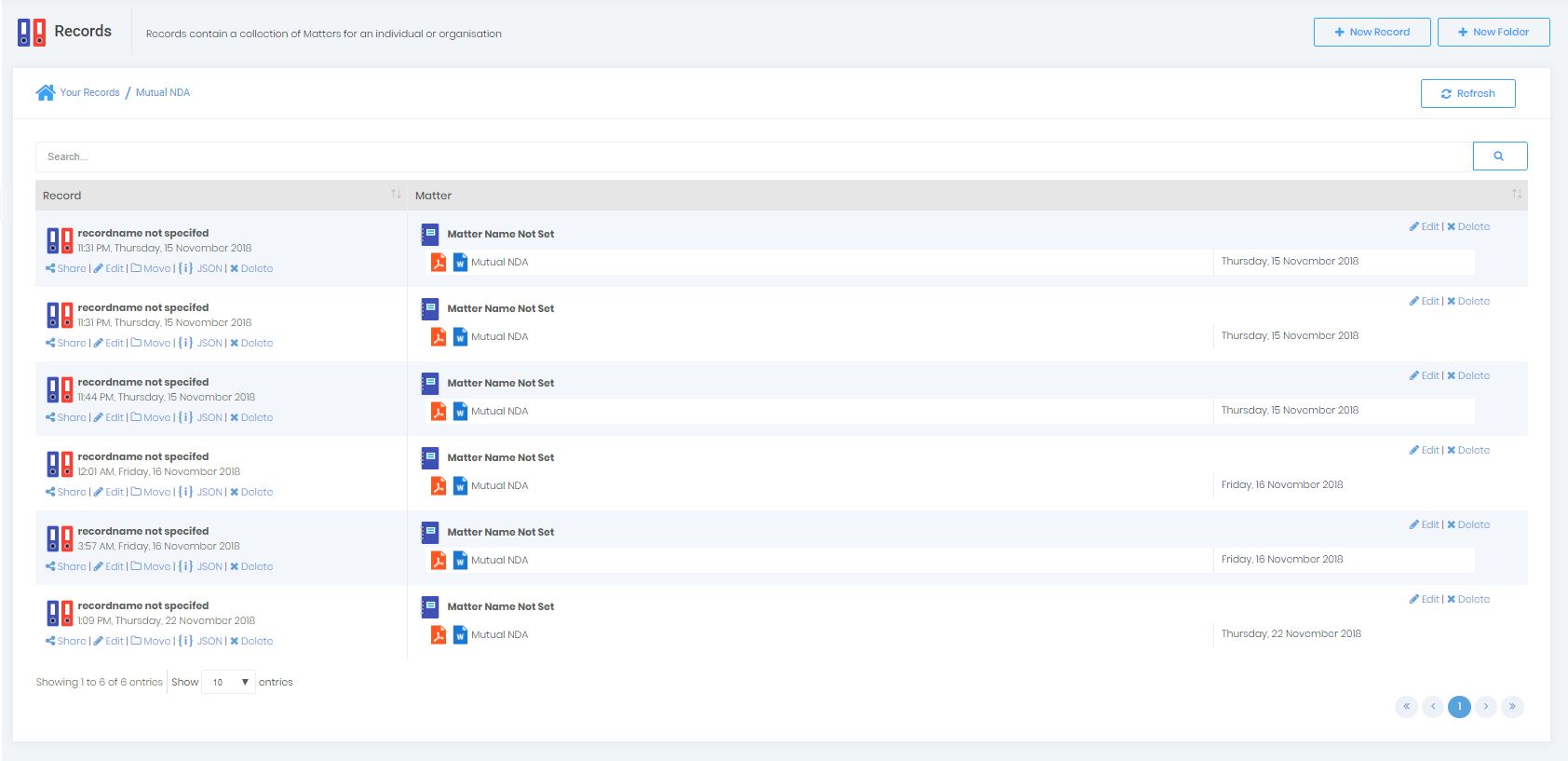The width and height of the screenshot is (1568, 761).
Task: Open PDF icon in the 22 November row
Action: click(x=438, y=635)
